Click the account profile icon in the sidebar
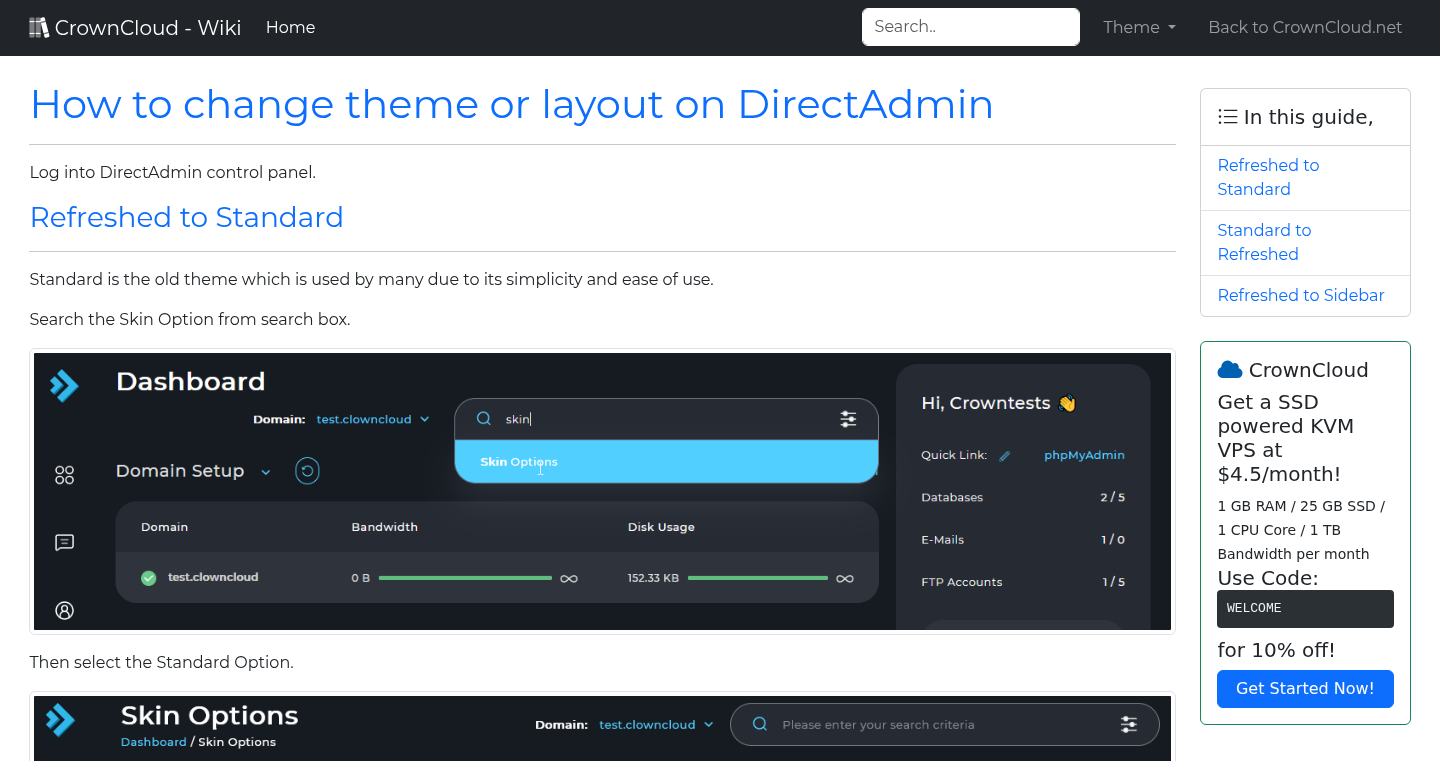Screen dimensions: 1440x761 coord(64,610)
